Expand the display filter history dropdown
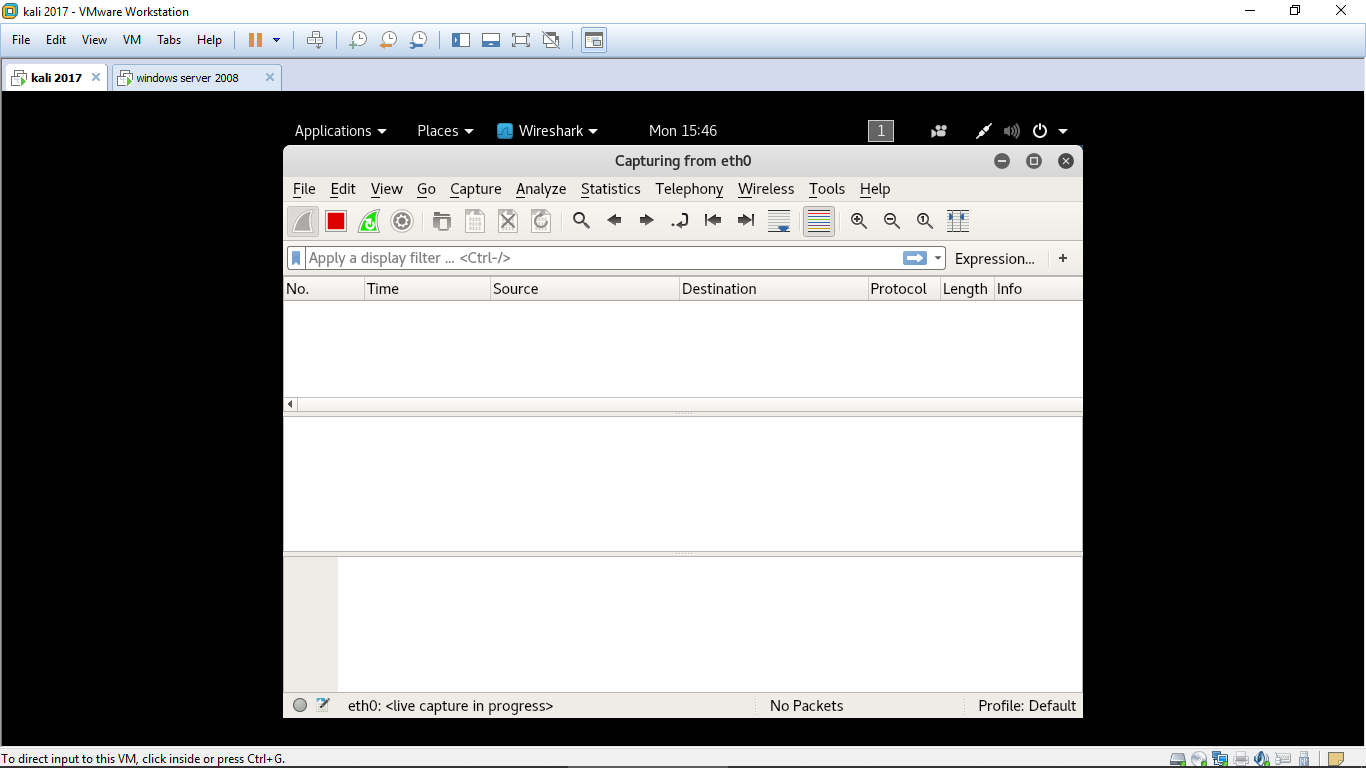The height and width of the screenshot is (768, 1366). (x=938, y=258)
